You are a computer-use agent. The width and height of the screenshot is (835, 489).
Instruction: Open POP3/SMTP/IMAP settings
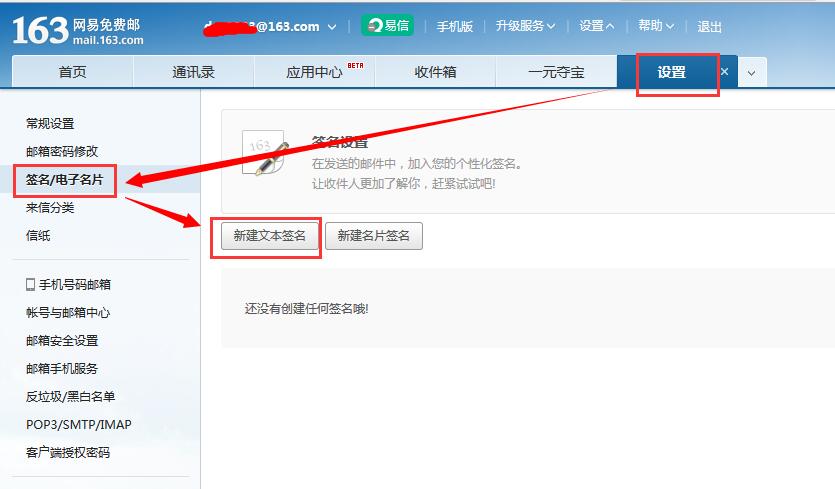(x=79, y=425)
